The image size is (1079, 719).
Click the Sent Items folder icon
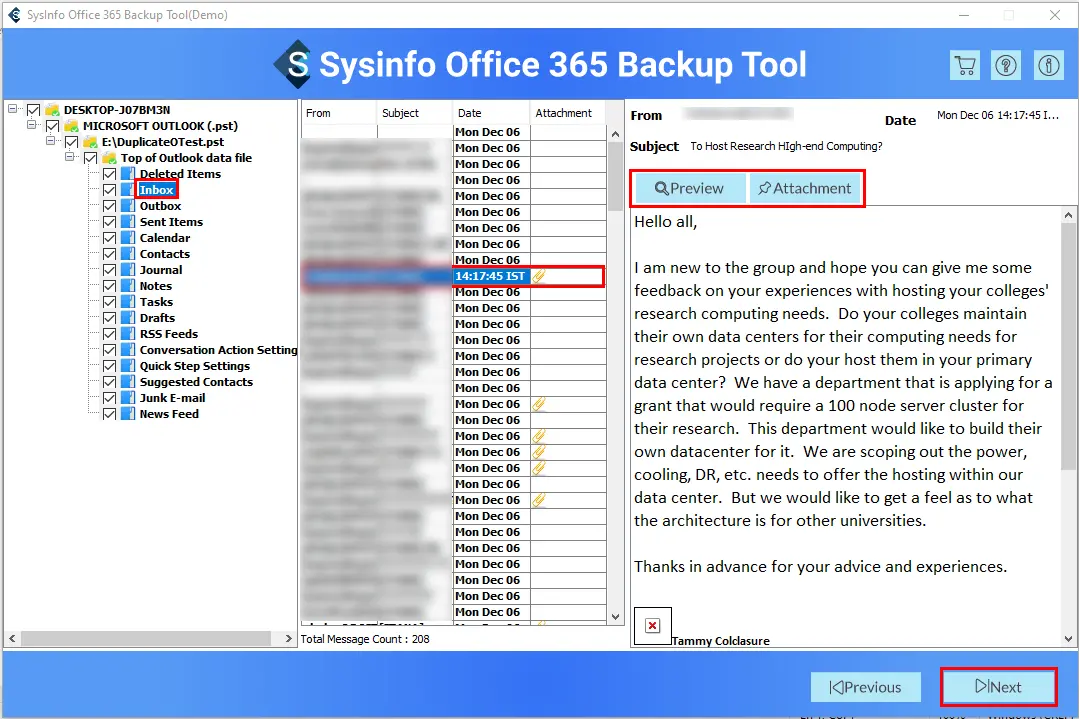click(128, 222)
